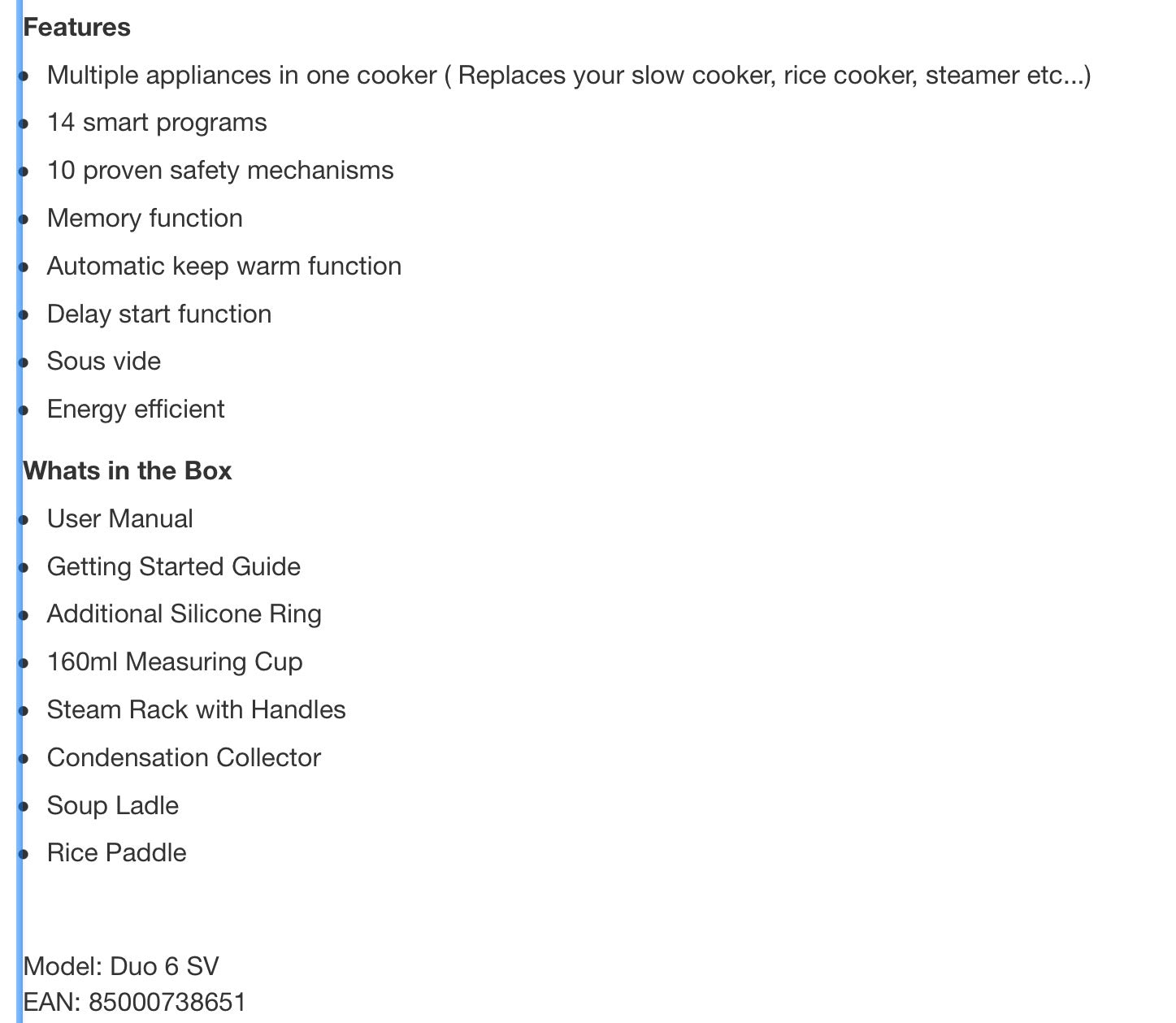Click the Multiple appliances in one cooker line
This screenshot has width=1176, height=1023.
[569, 76]
